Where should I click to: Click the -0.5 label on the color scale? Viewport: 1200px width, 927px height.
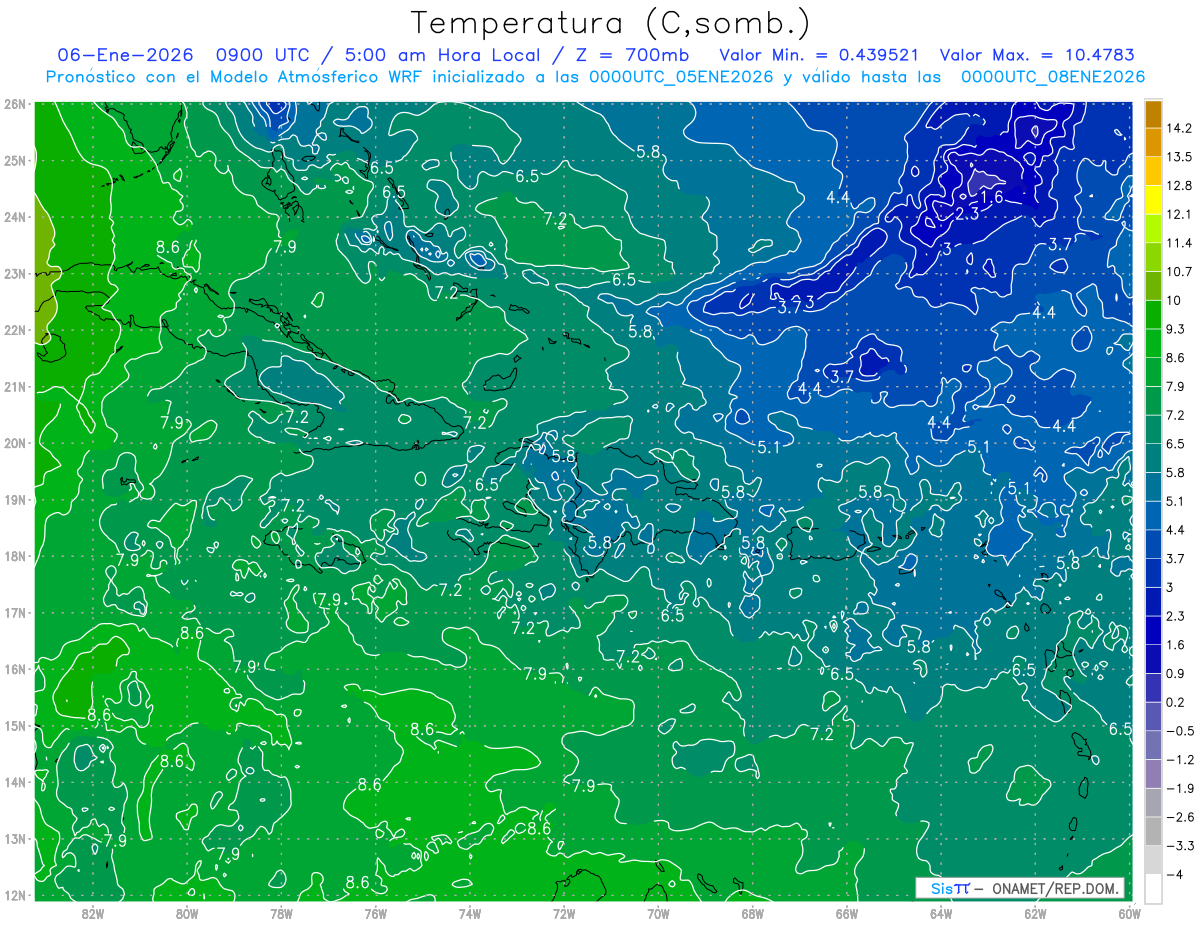(x=1180, y=731)
